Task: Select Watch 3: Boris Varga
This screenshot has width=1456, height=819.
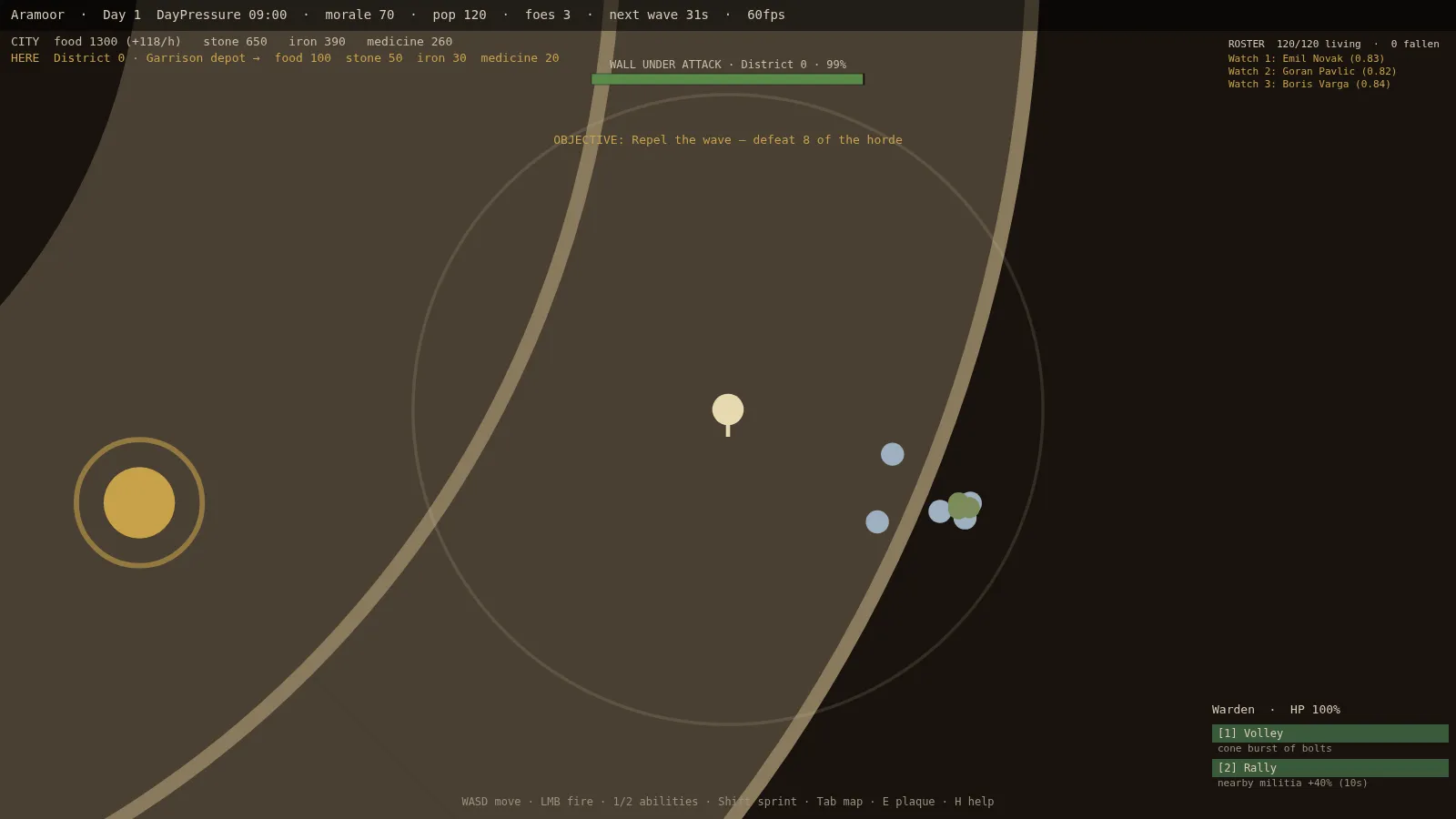Action: (x=1309, y=84)
